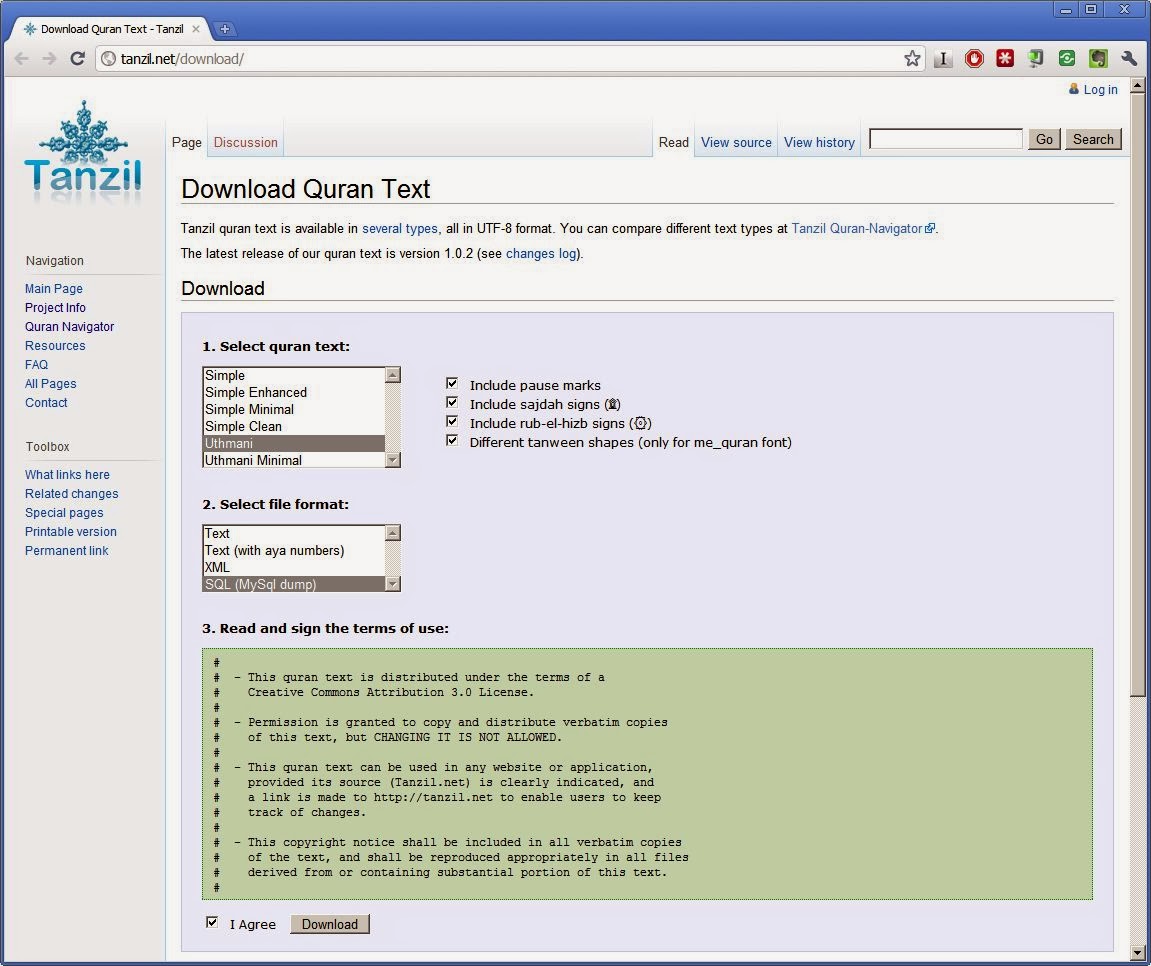Choose Text (with aya numbers) format
The image size is (1151, 966).
[x=294, y=550]
